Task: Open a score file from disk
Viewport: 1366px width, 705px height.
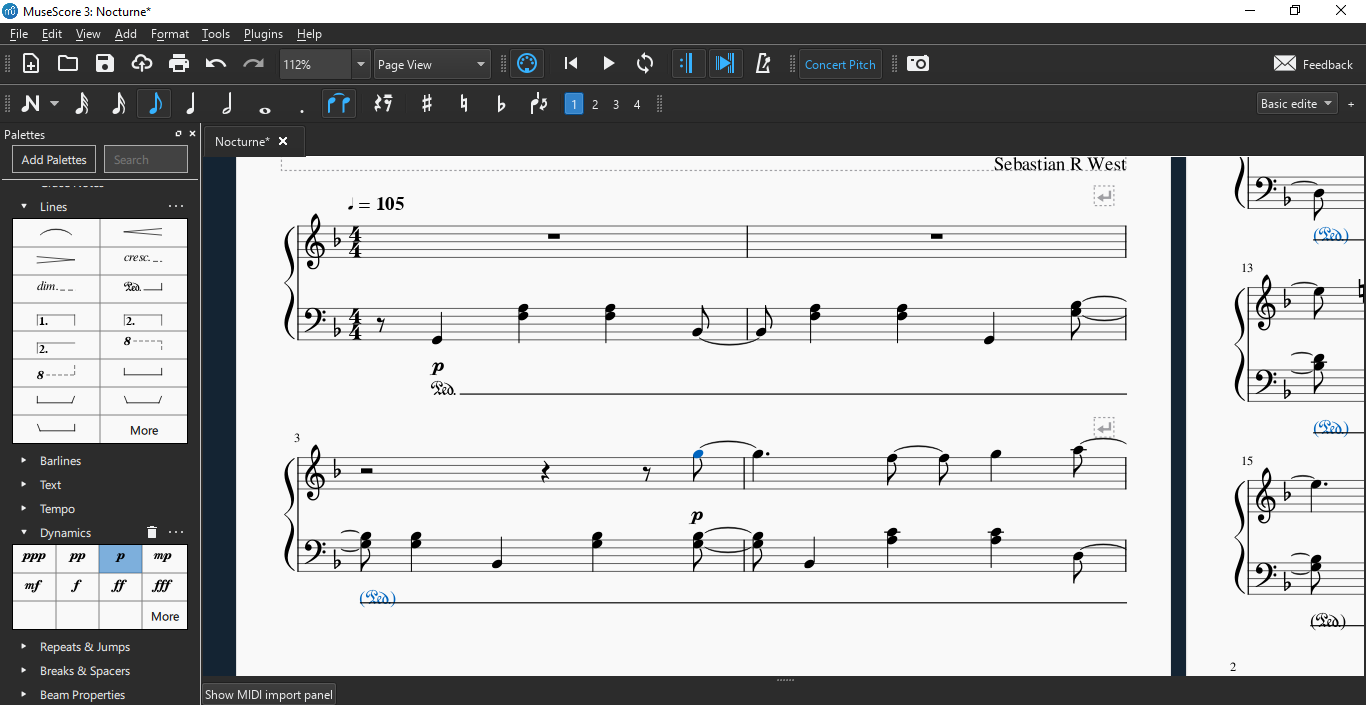Action: coord(68,64)
